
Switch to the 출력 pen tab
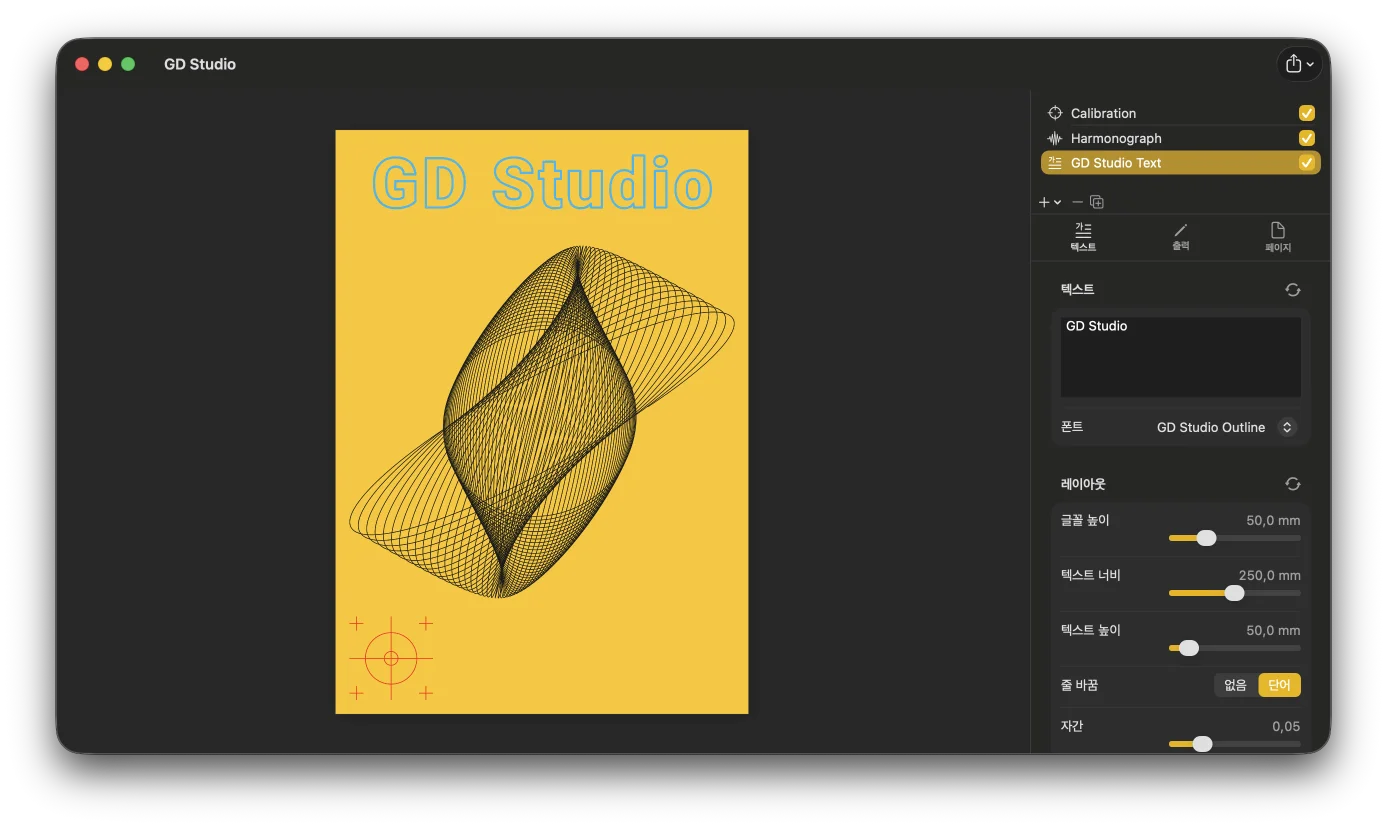click(1180, 237)
